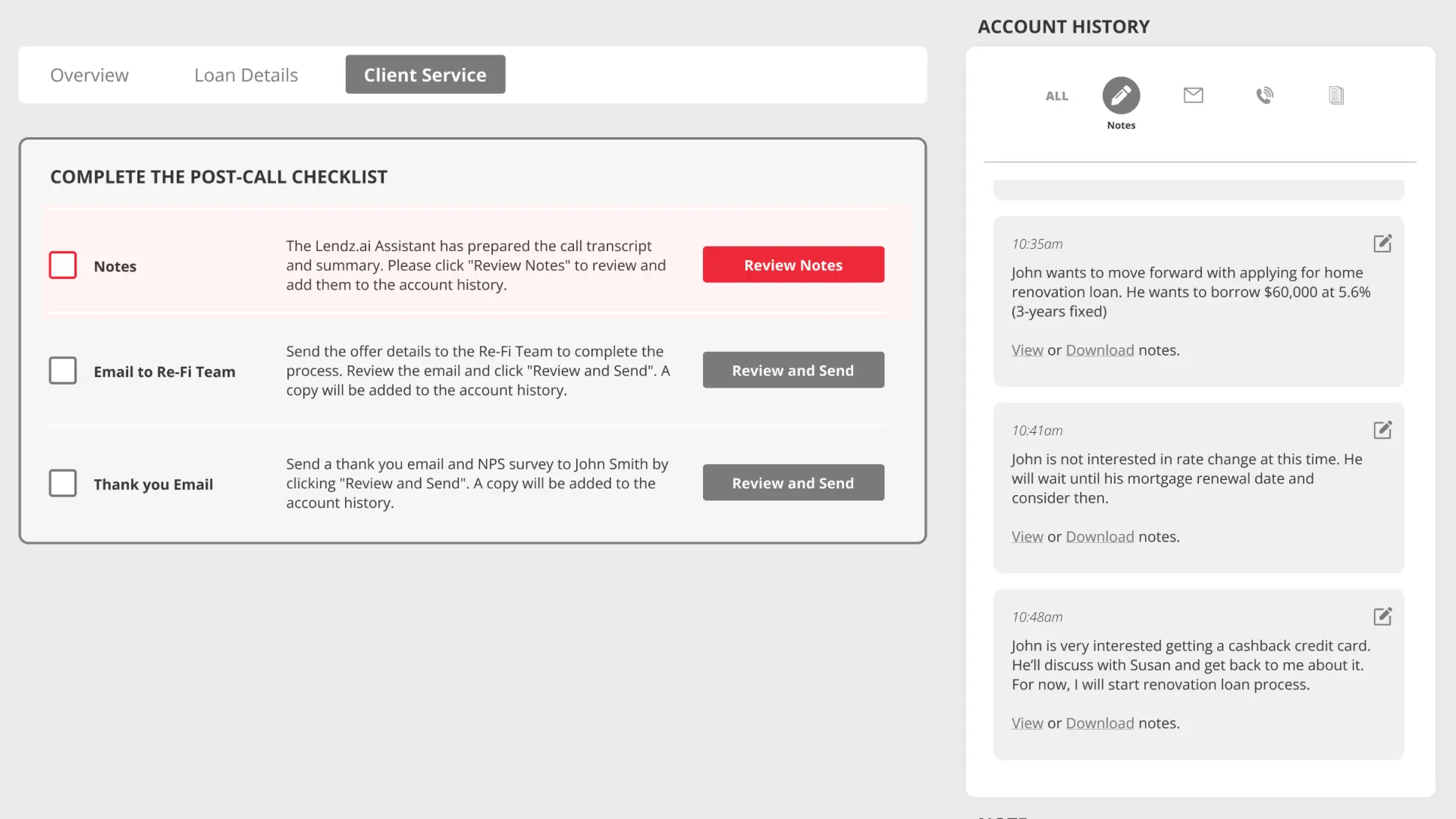Edit the 10:35am note
The width and height of the screenshot is (1456, 819).
click(x=1382, y=243)
